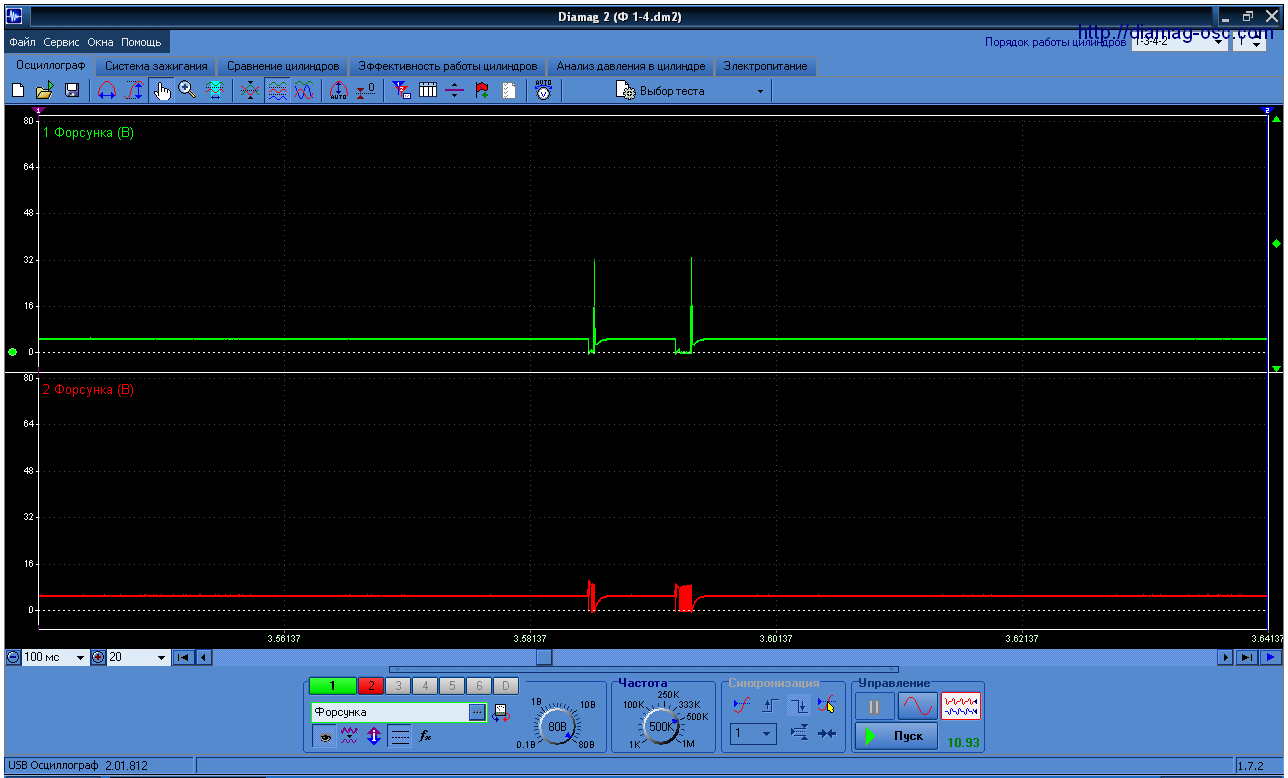Open the Окна menu
The image size is (1288, 778).
pos(101,43)
